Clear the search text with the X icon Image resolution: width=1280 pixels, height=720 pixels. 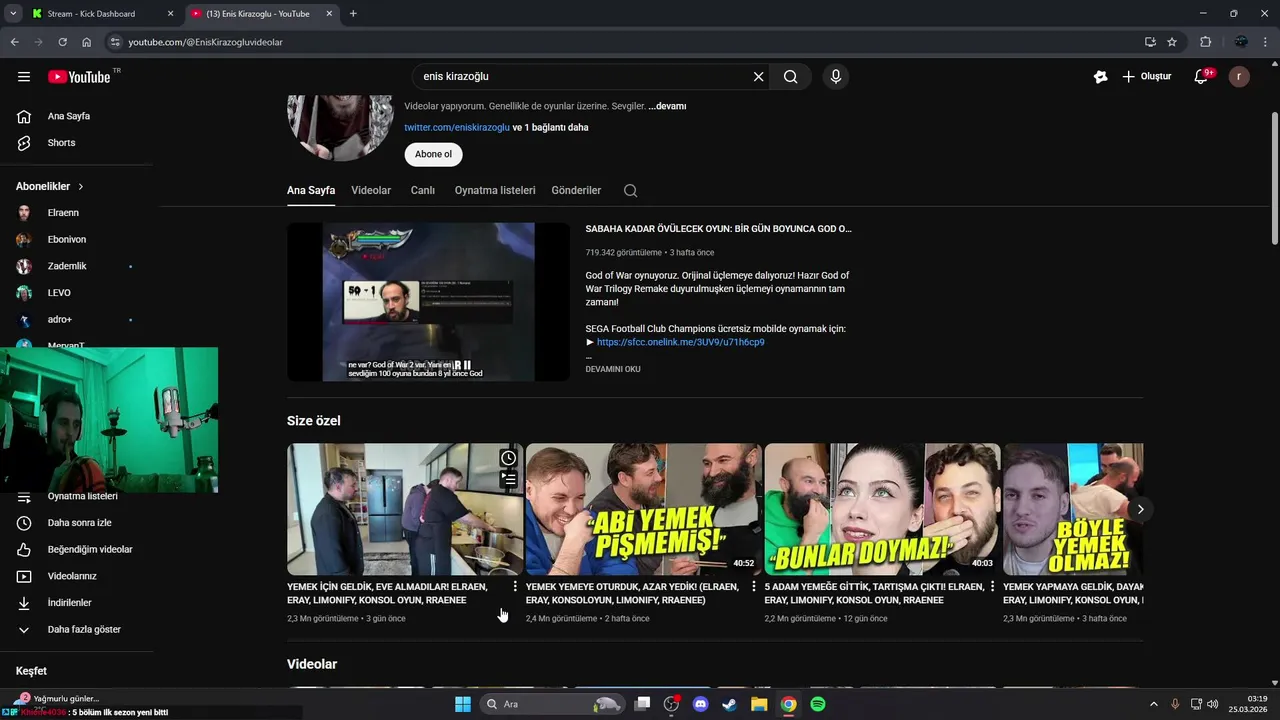point(758,77)
